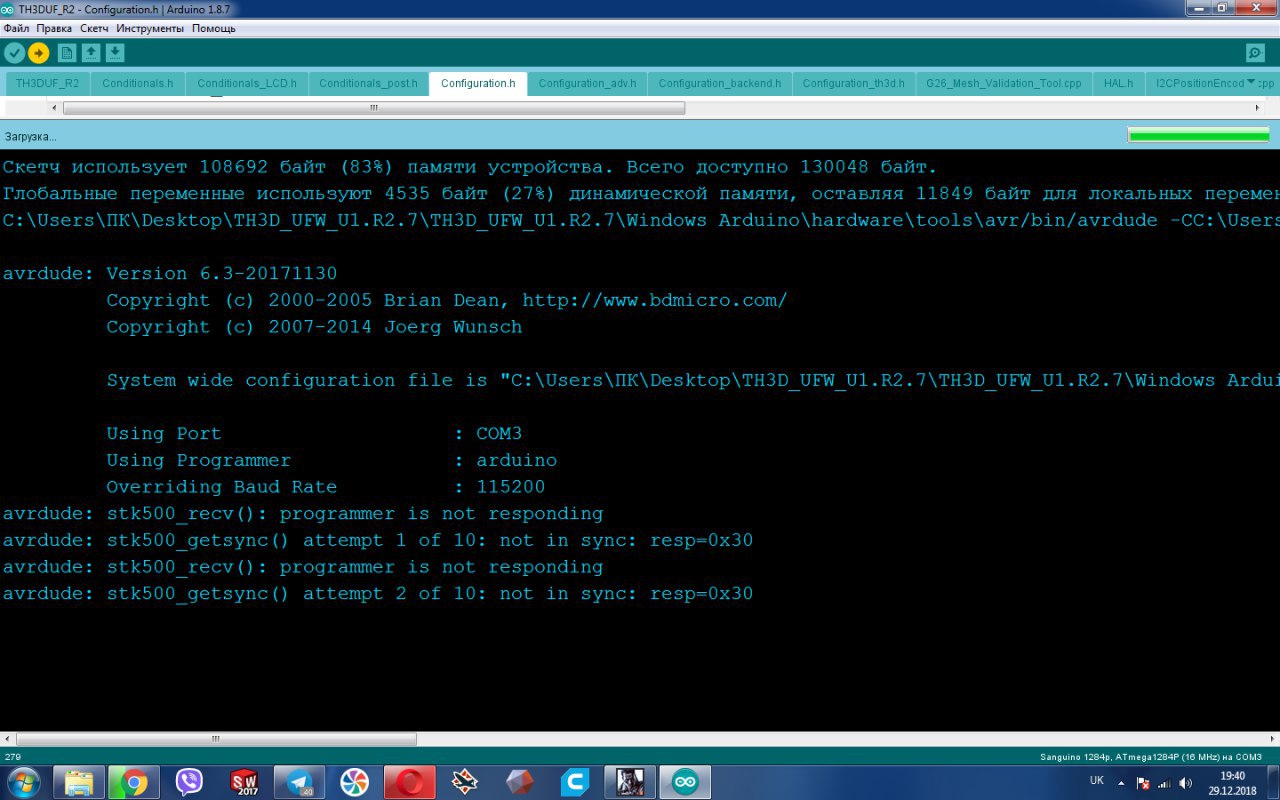Image resolution: width=1280 pixels, height=800 pixels.
Task: Switch to the Configuration_adv.h tab
Action: pos(587,84)
